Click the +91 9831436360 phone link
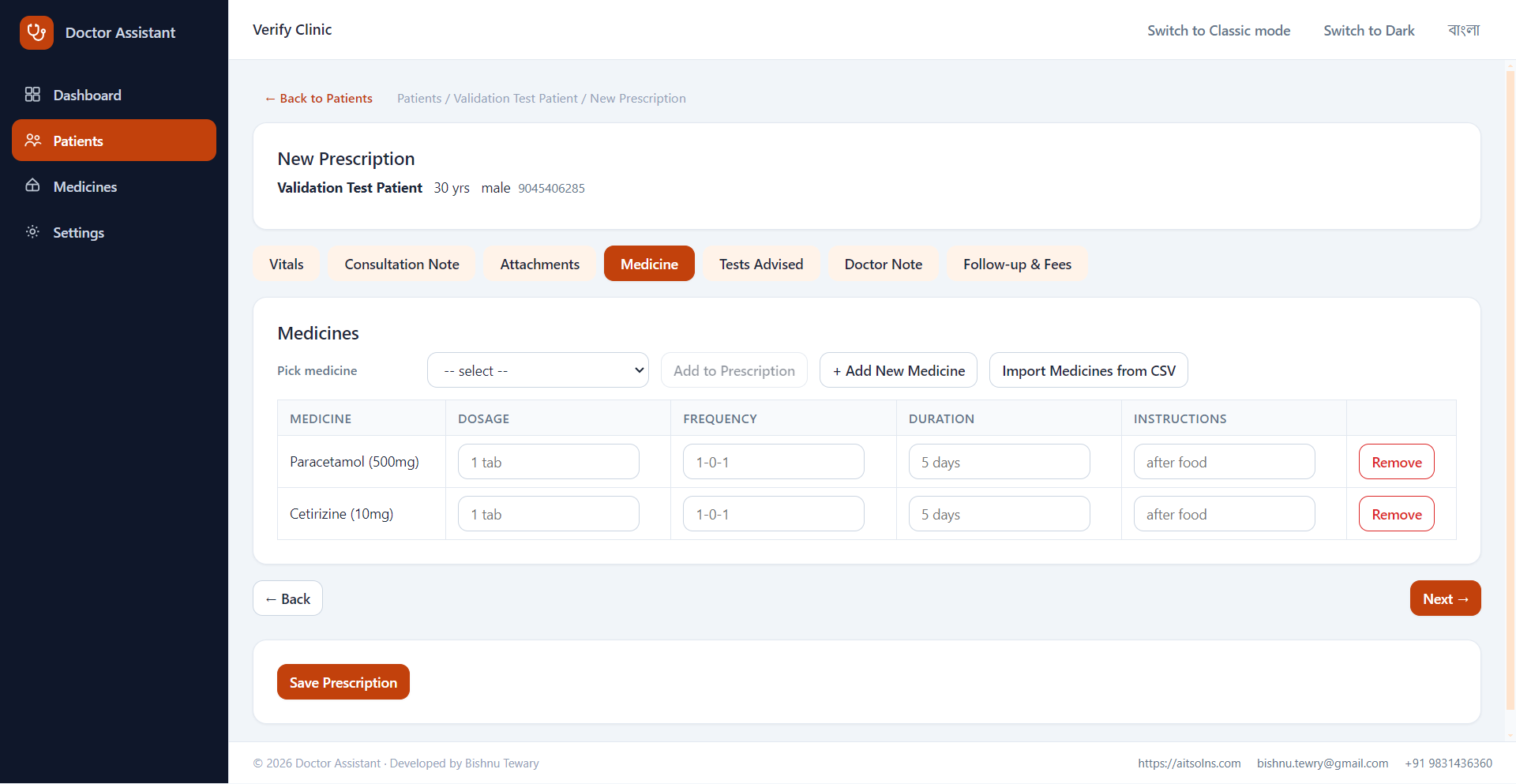 (x=1448, y=763)
